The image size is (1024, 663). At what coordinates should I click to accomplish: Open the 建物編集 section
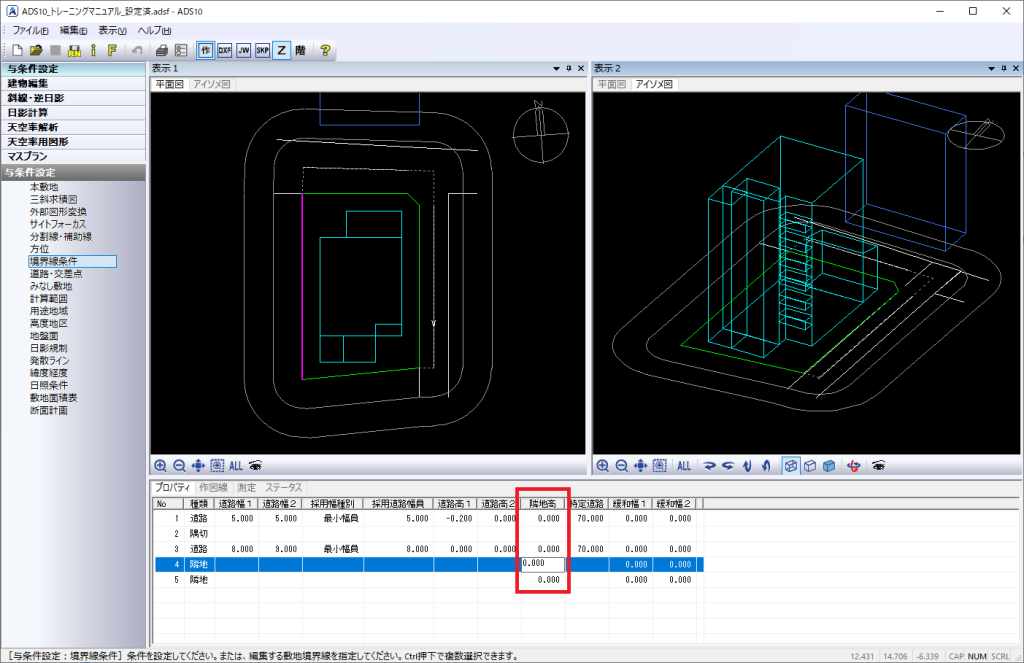point(73,84)
